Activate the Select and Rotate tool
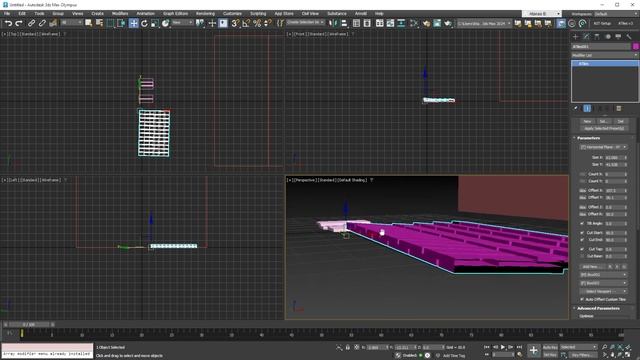 pos(144,23)
